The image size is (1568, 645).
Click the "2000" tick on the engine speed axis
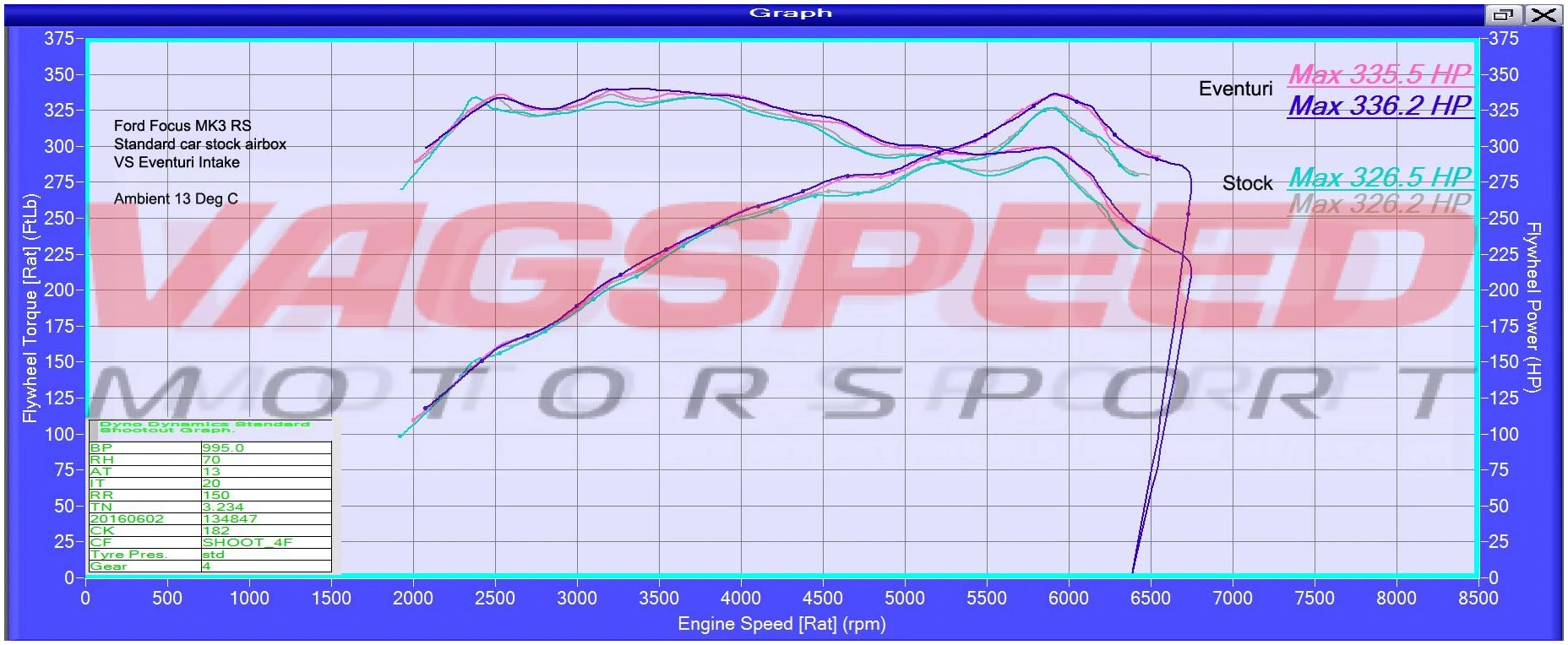point(412,599)
